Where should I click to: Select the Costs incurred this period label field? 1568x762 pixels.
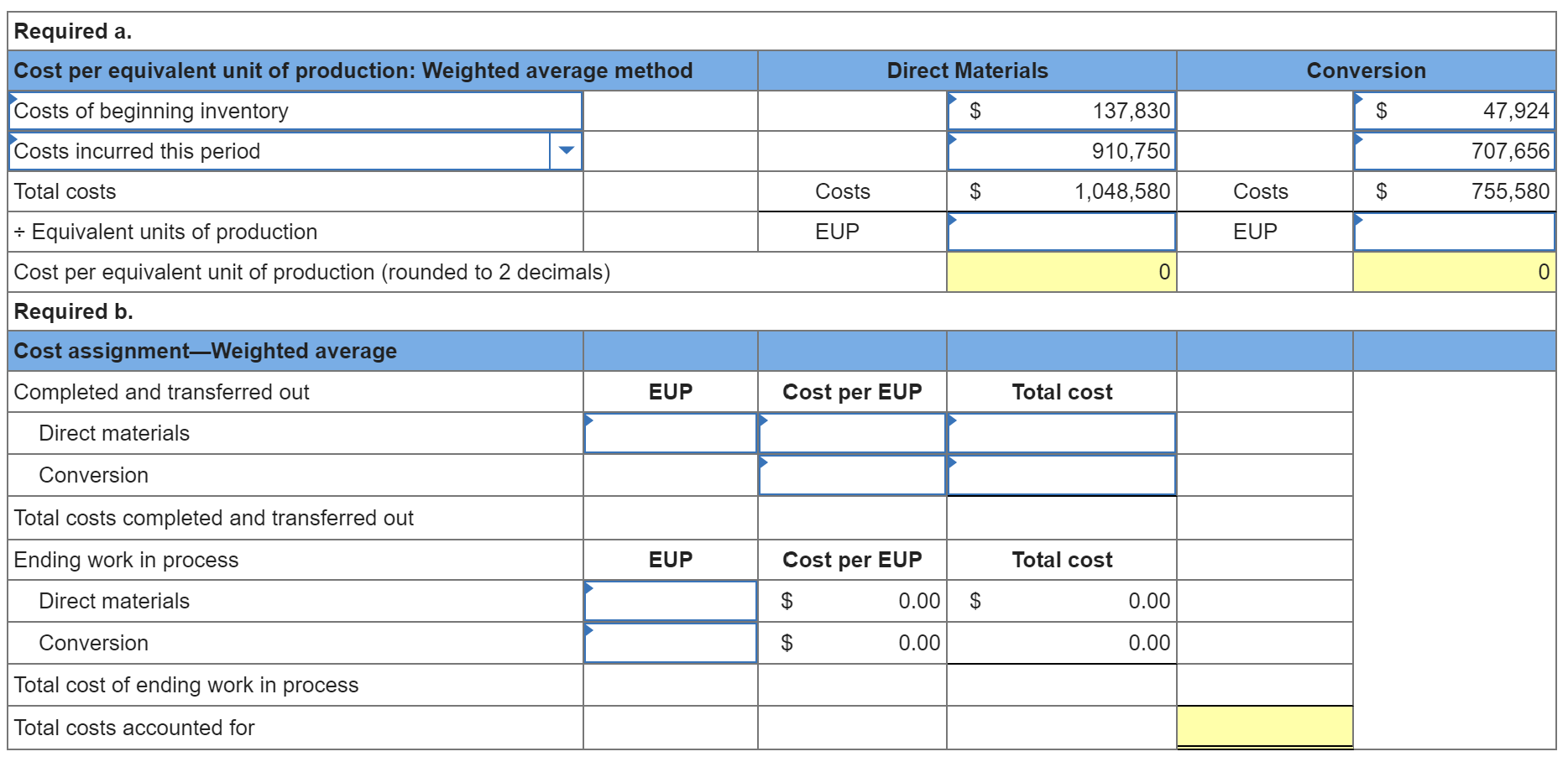[x=280, y=151]
